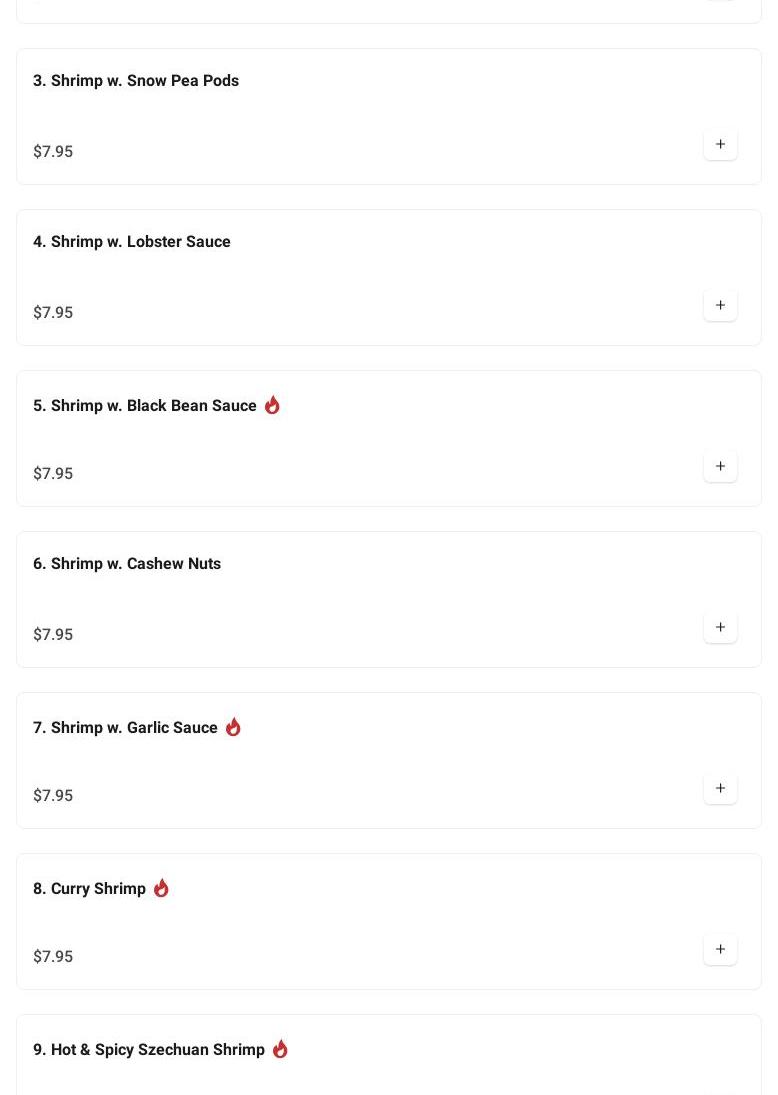
Task: Add Shrimp w. Snow Pea Pods to cart
Action: click(720, 145)
